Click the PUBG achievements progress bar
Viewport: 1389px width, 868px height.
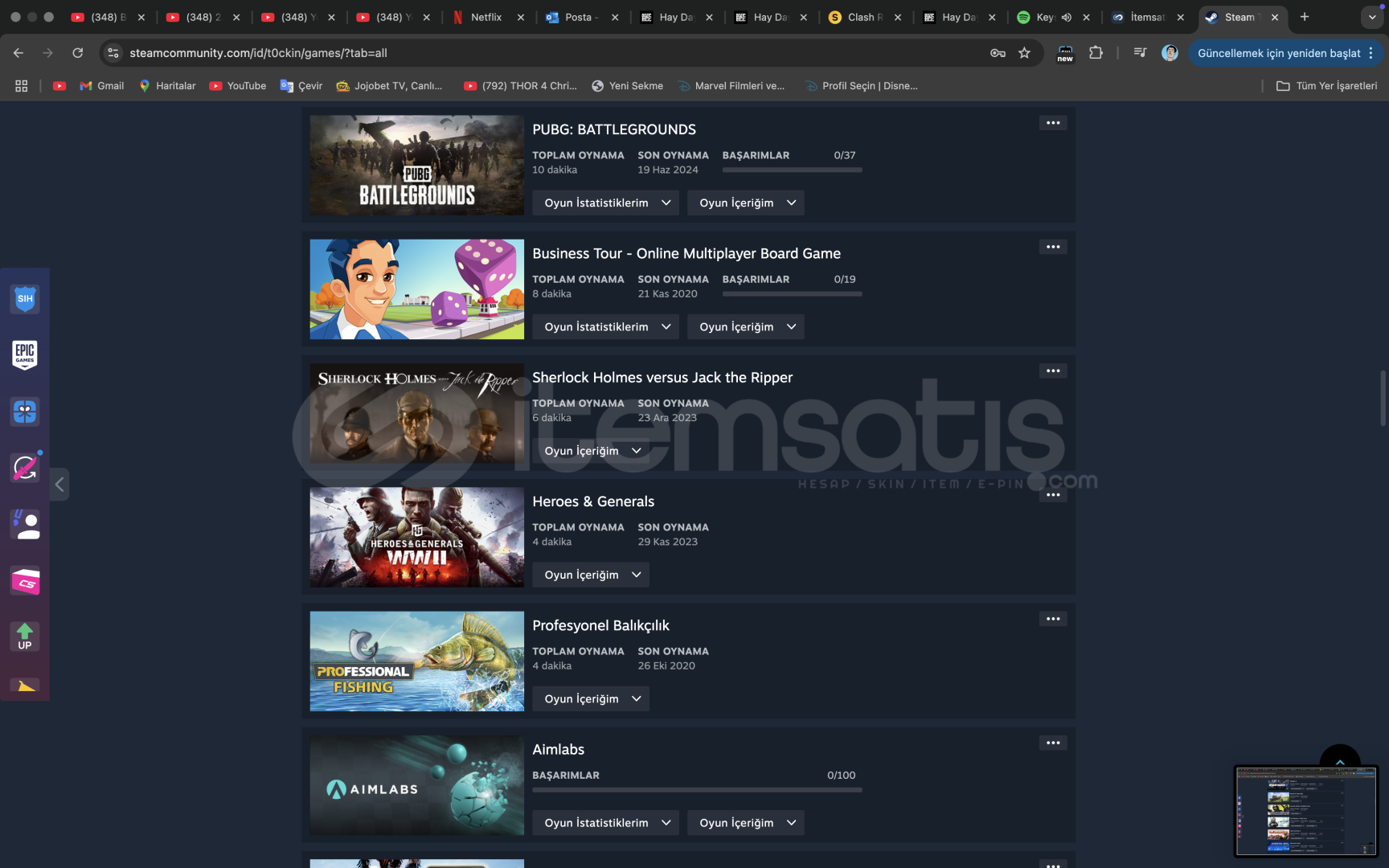coord(792,170)
